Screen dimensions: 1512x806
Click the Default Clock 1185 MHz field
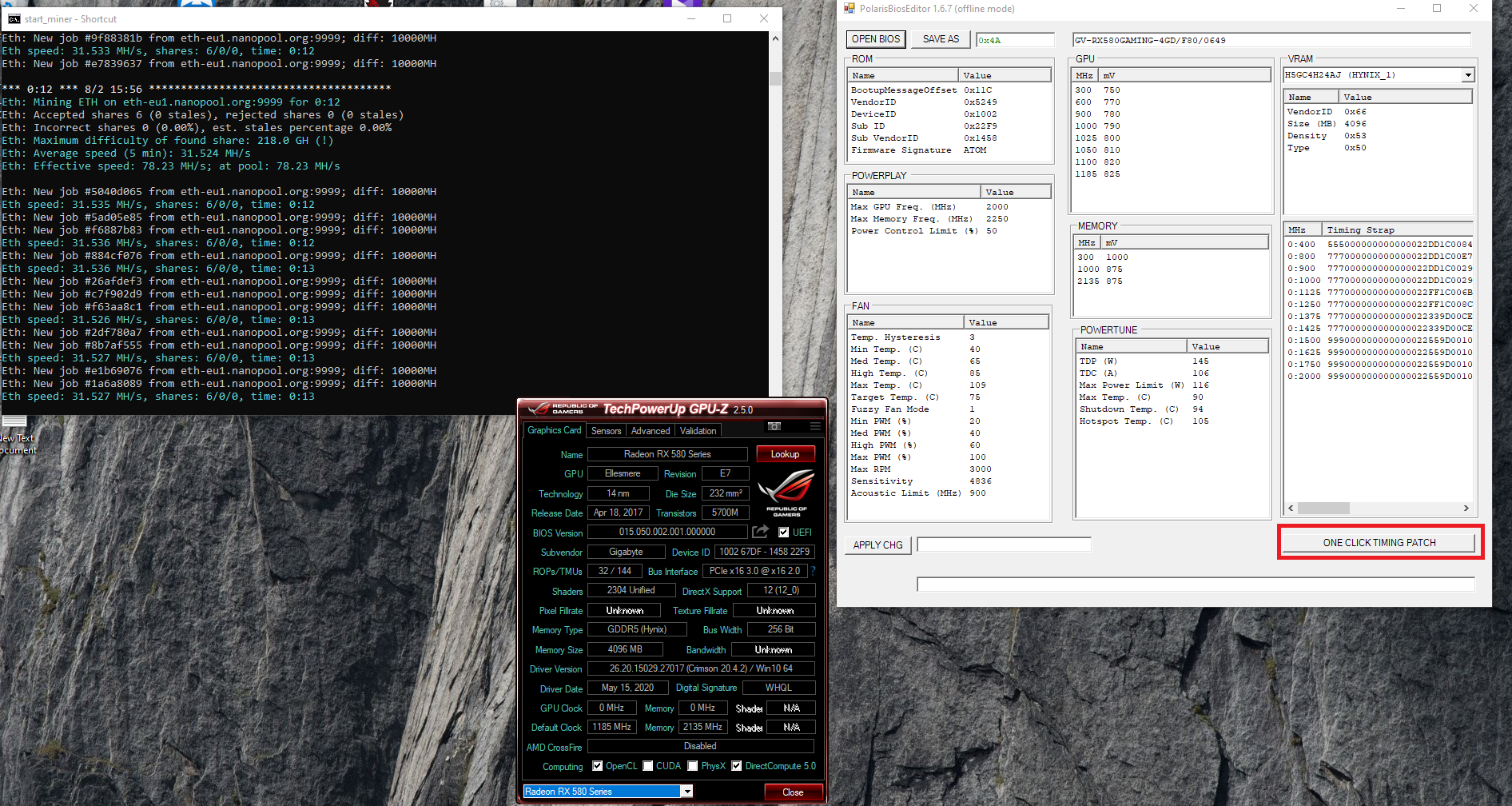(612, 727)
